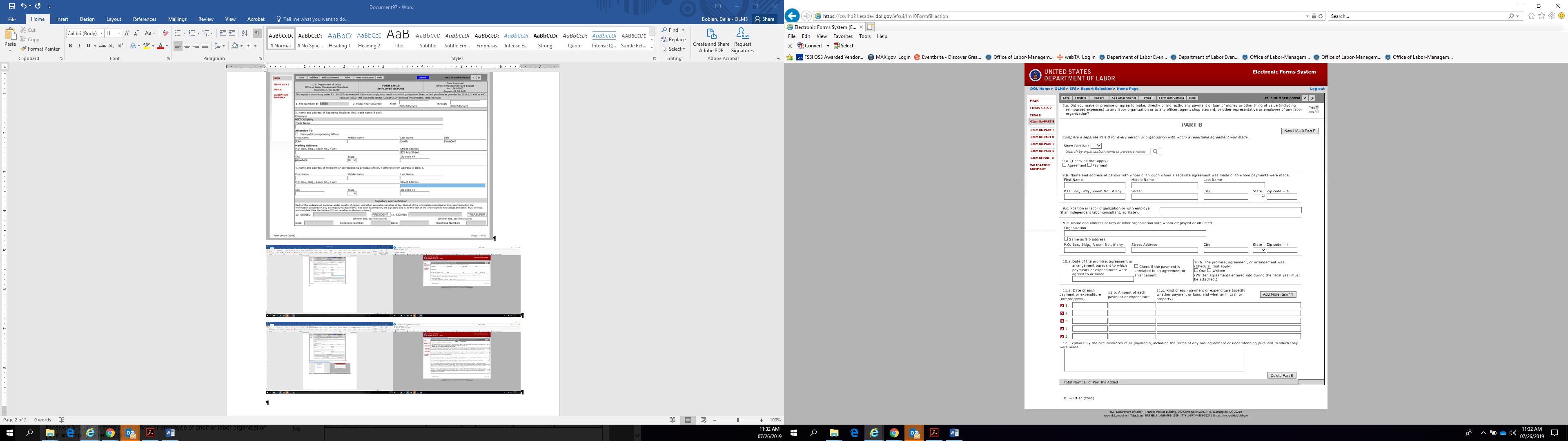1568x441 pixels.
Task: Open the font size dropdown in Word
Action: [x=119, y=33]
